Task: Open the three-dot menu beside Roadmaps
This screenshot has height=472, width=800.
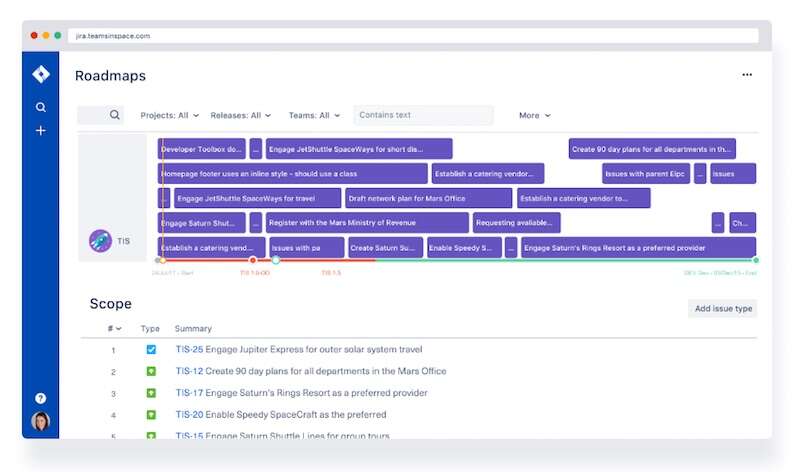Action: point(747,74)
